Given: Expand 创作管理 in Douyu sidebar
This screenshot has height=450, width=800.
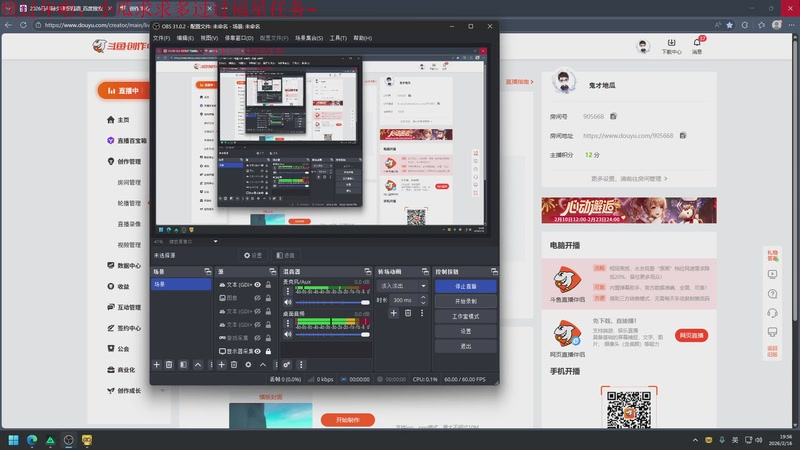Looking at the screenshot, I should pos(129,161).
